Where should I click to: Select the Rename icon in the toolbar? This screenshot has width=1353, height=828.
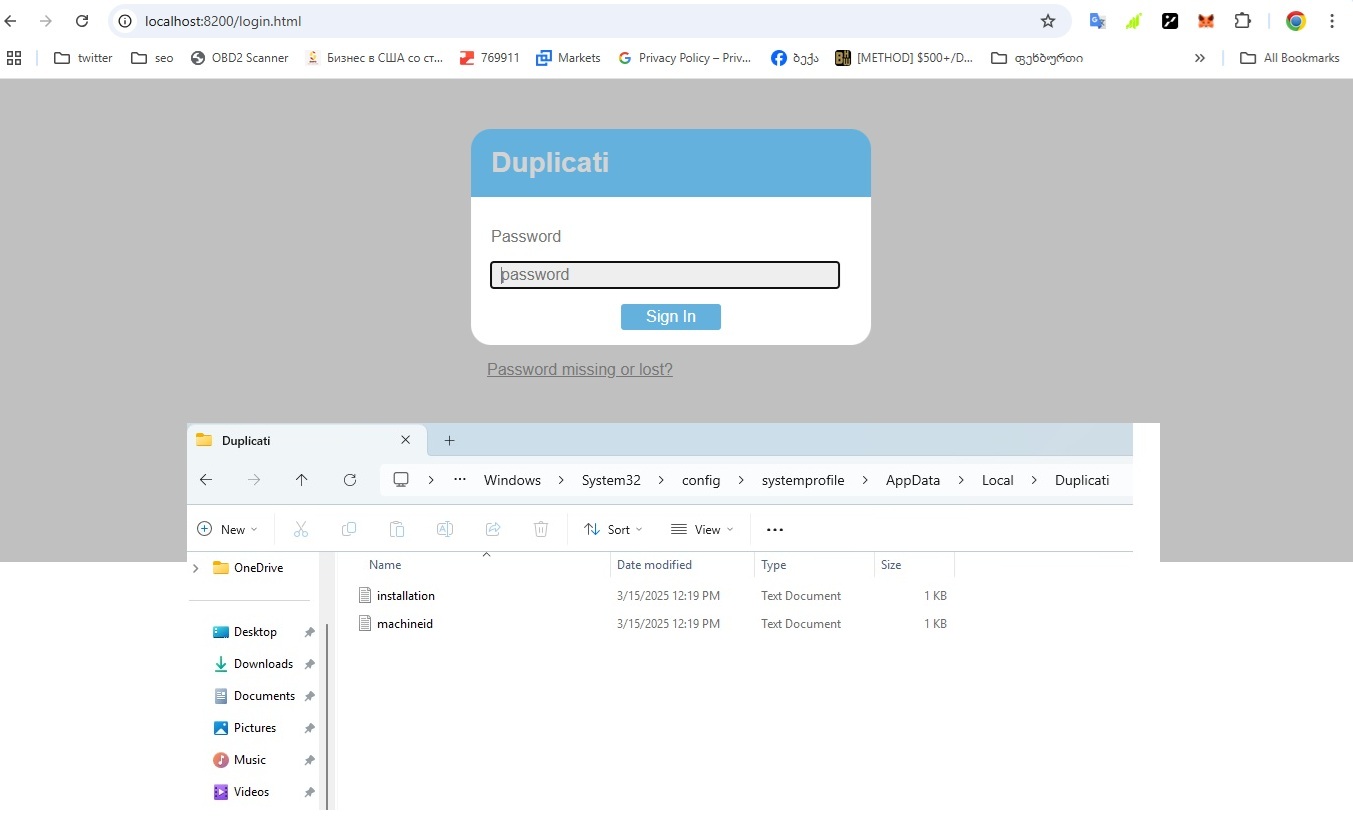445,529
